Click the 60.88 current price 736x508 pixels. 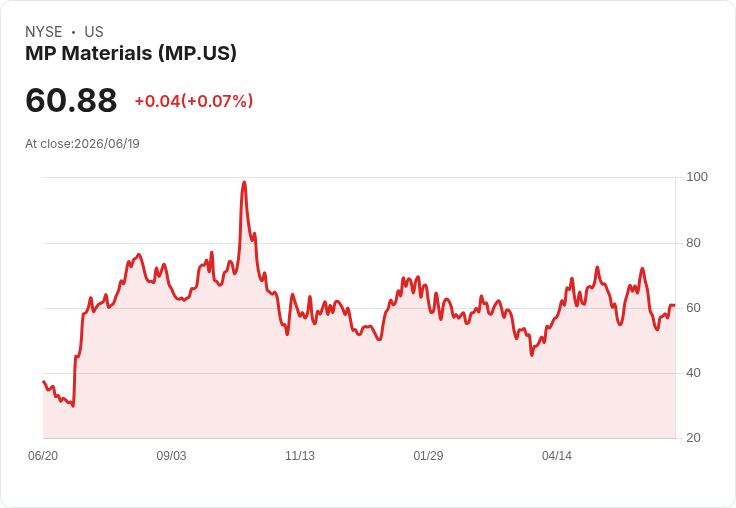point(71,100)
